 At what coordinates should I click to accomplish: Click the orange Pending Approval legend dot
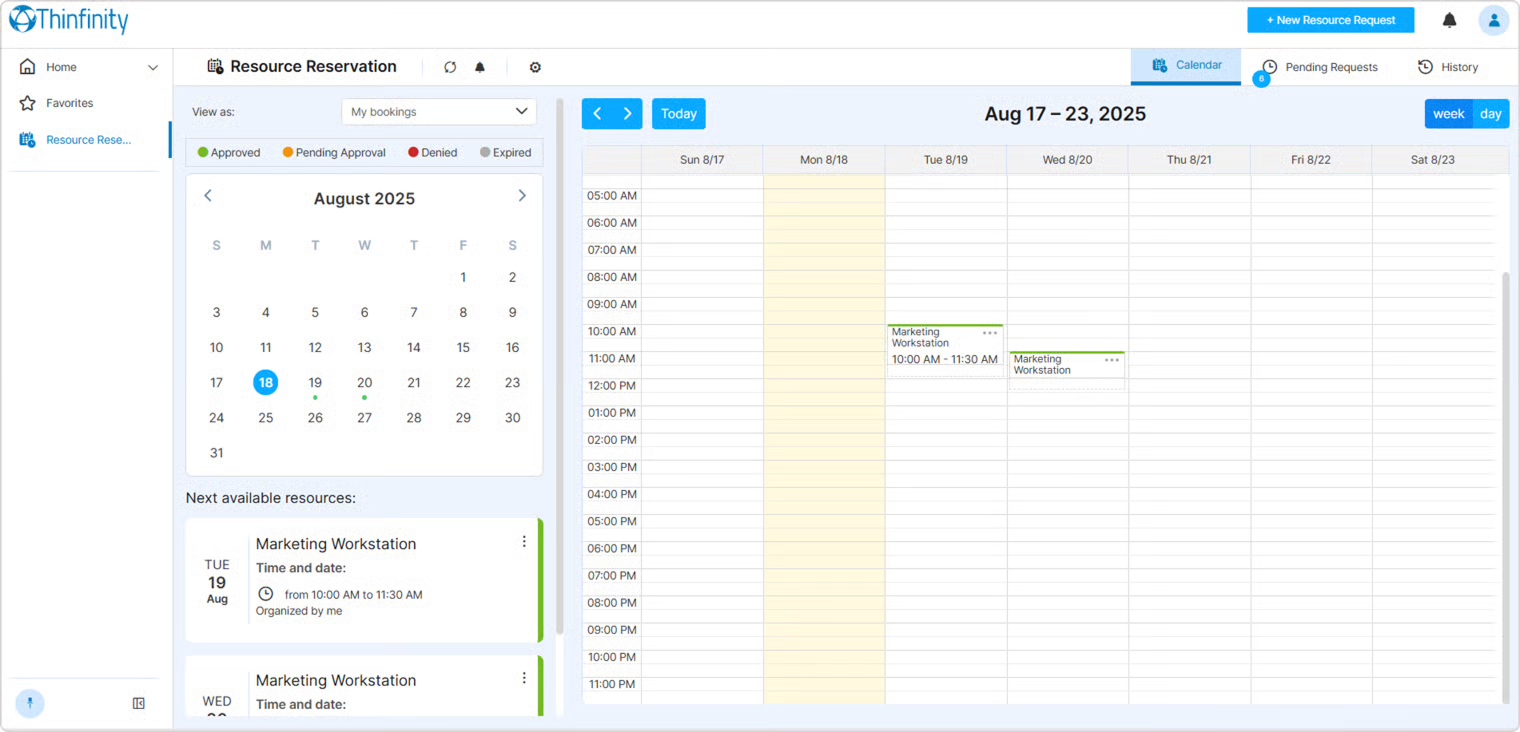[x=288, y=153]
